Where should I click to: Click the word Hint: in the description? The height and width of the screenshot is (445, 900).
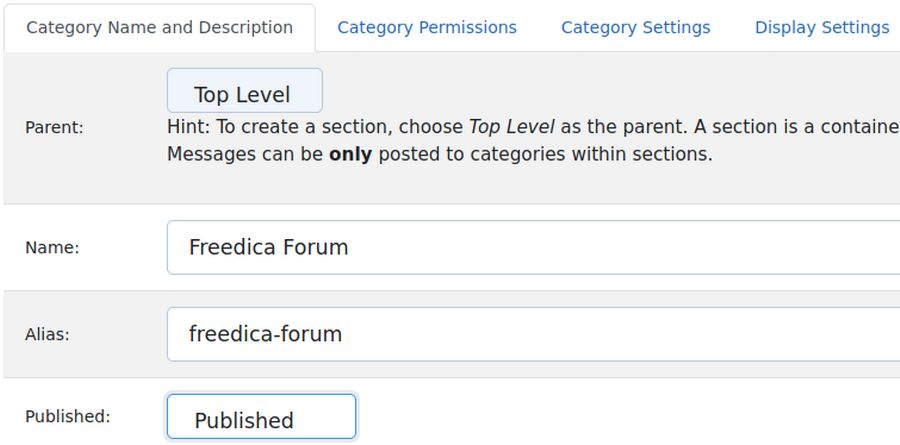(189, 128)
